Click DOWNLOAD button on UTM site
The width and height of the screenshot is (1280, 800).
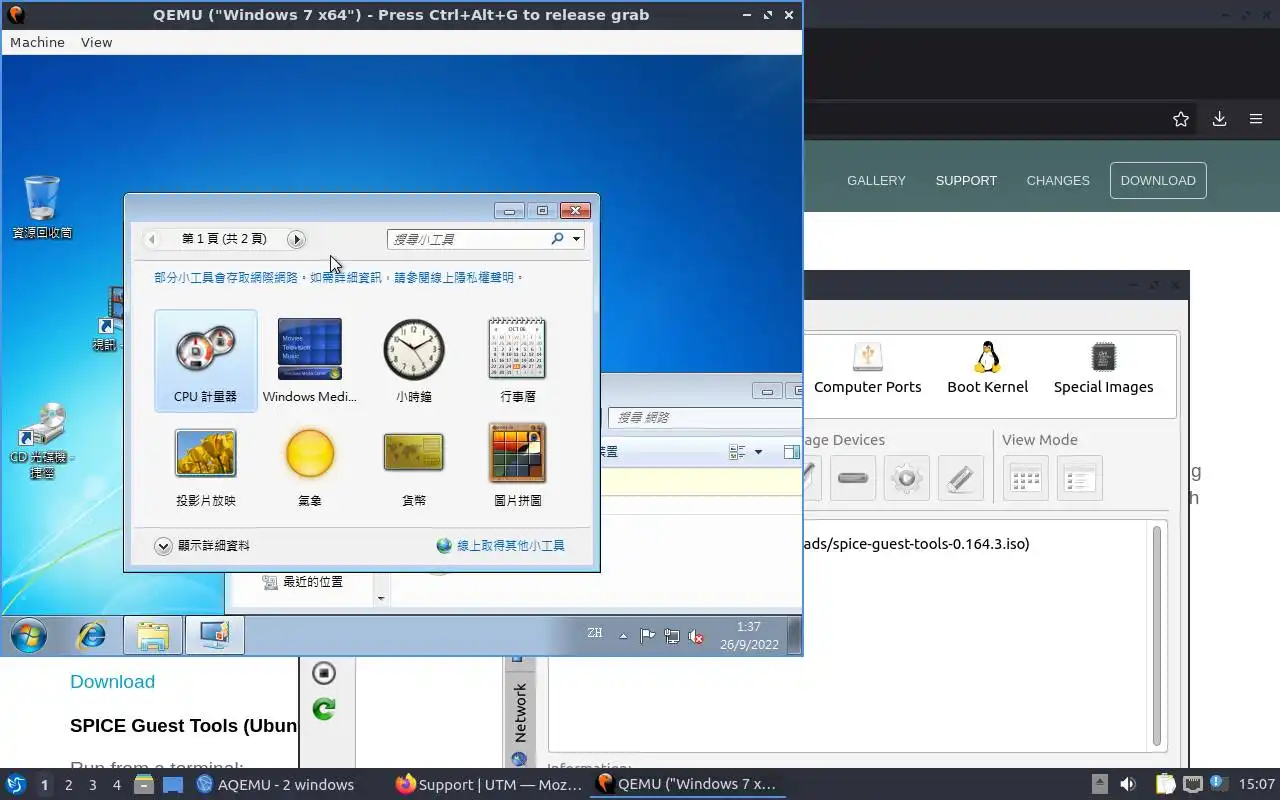1158,180
